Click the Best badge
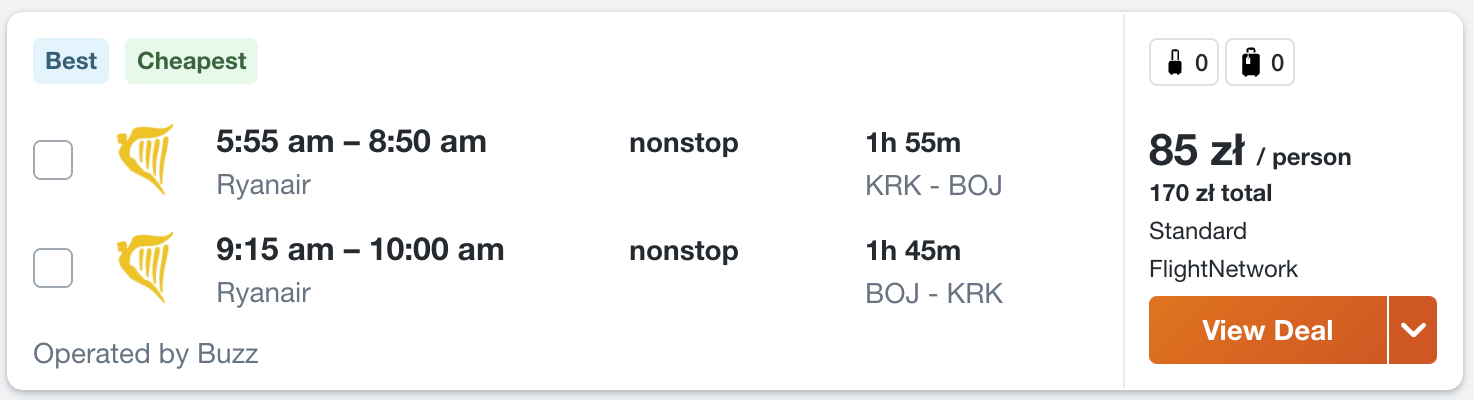 tap(71, 61)
